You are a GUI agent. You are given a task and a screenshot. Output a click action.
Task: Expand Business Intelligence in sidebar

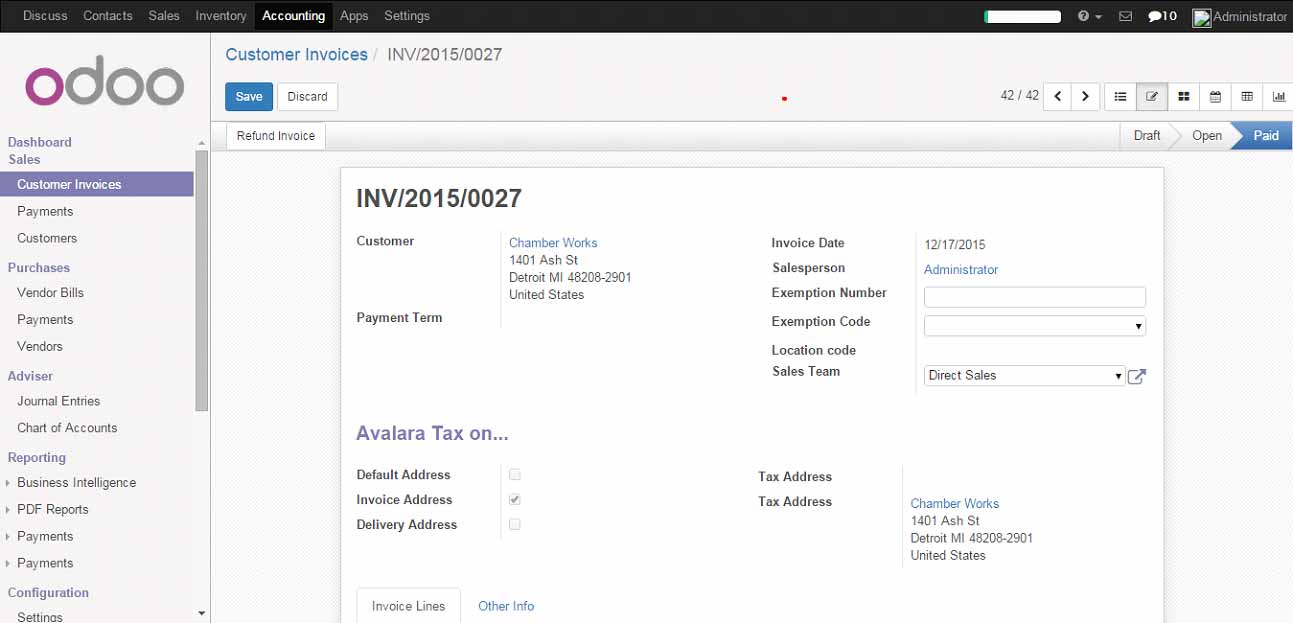pos(76,482)
